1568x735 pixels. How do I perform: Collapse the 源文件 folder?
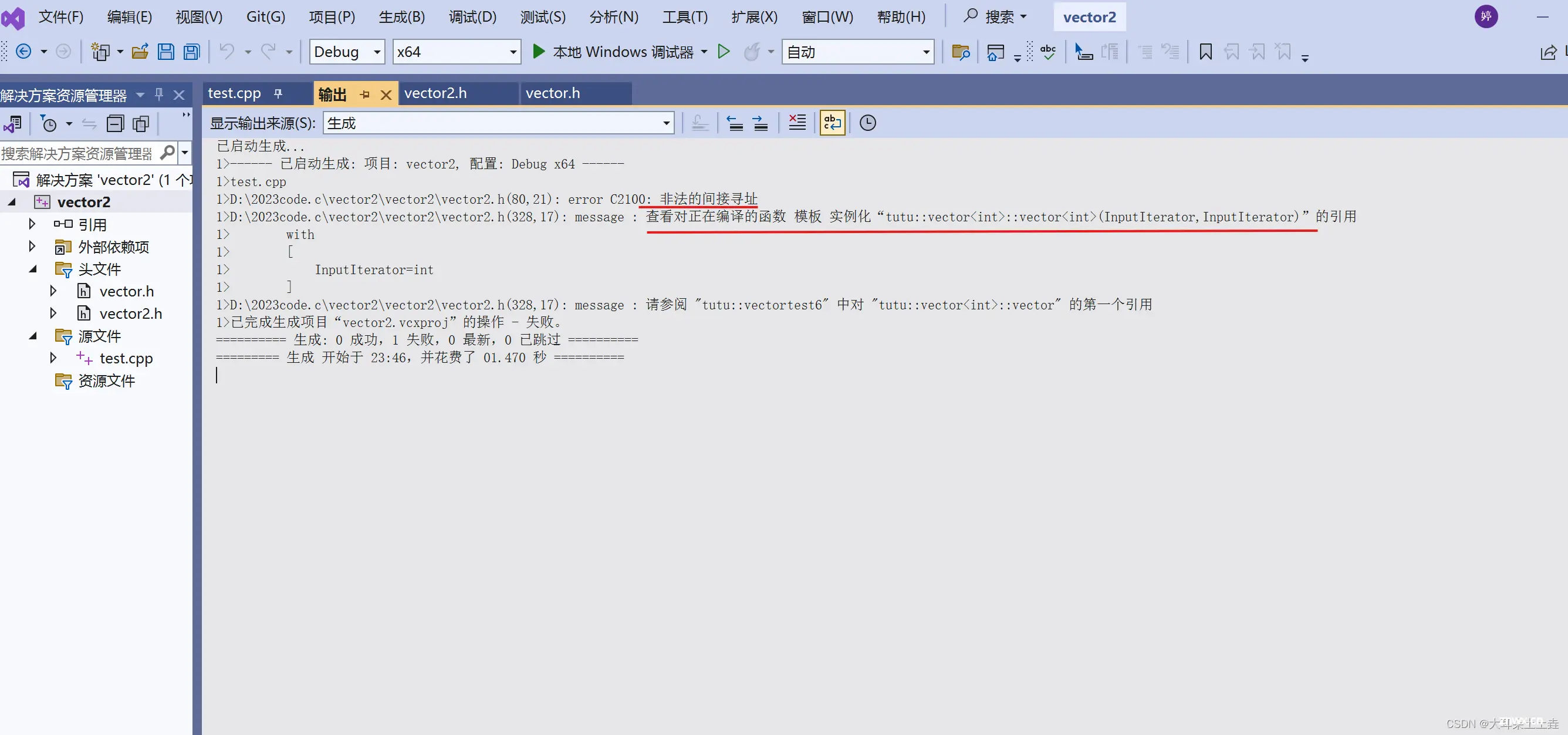pos(33,336)
